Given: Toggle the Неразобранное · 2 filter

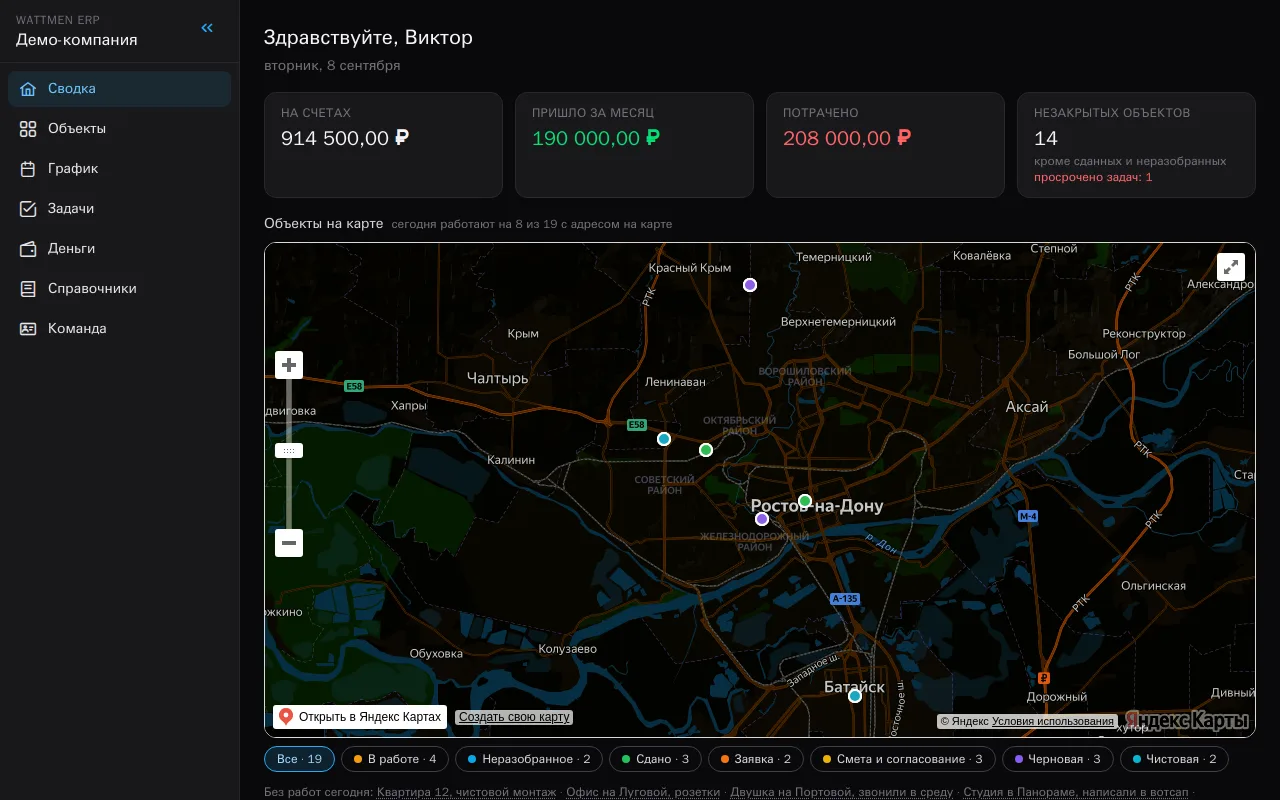Looking at the screenshot, I should pyautogui.click(x=529, y=759).
